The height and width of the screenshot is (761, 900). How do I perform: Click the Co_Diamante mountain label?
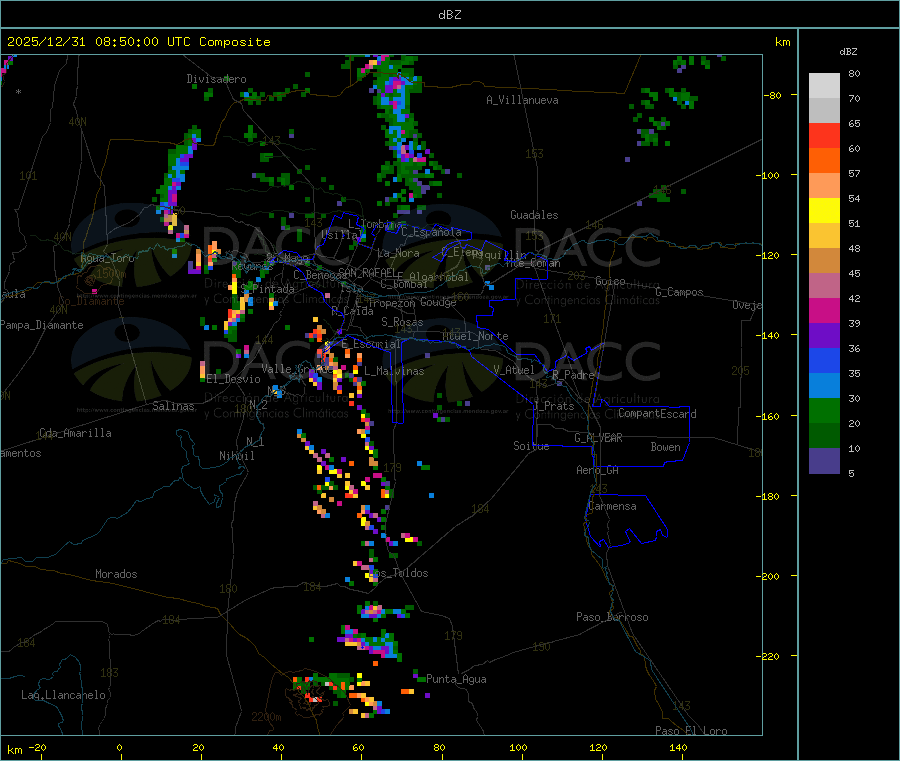[x=91, y=301]
